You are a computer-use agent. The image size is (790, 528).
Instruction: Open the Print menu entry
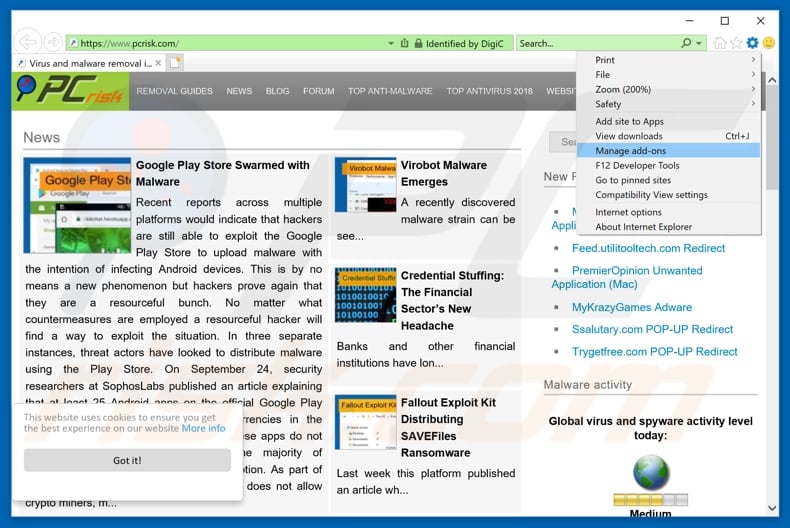(x=668, y=60)
